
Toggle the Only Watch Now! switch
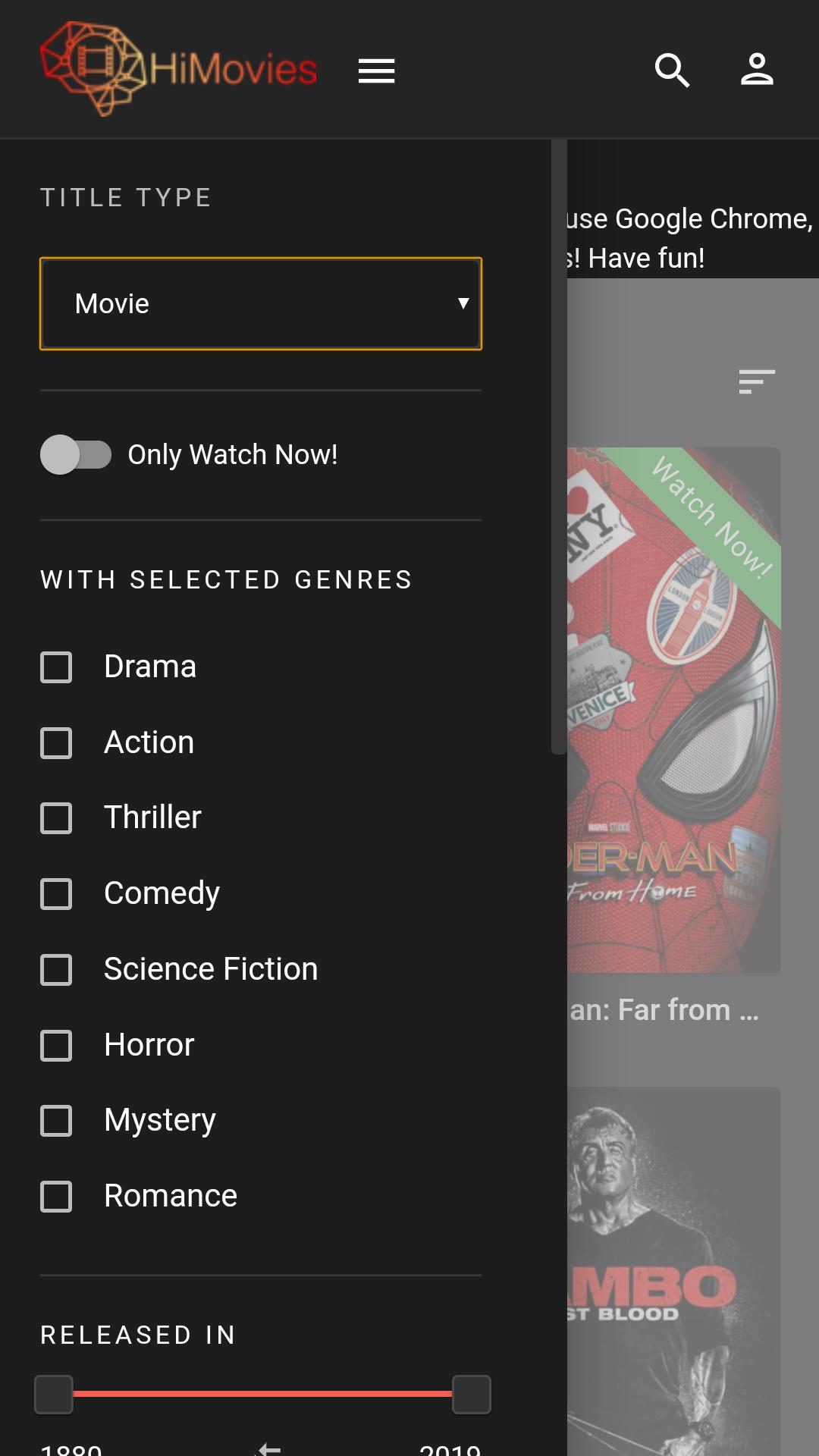tap(76, 455)
